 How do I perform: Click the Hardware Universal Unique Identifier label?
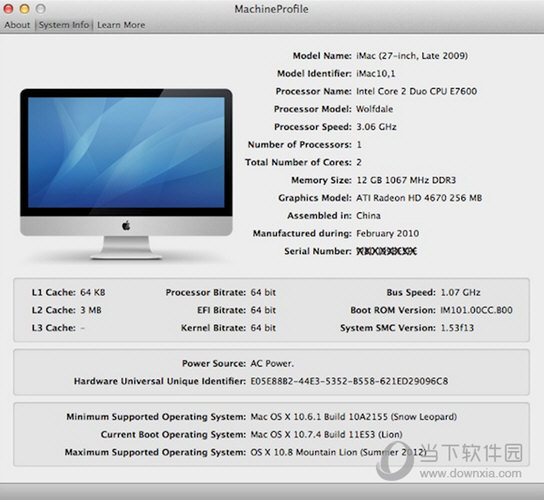coord(160,381)
